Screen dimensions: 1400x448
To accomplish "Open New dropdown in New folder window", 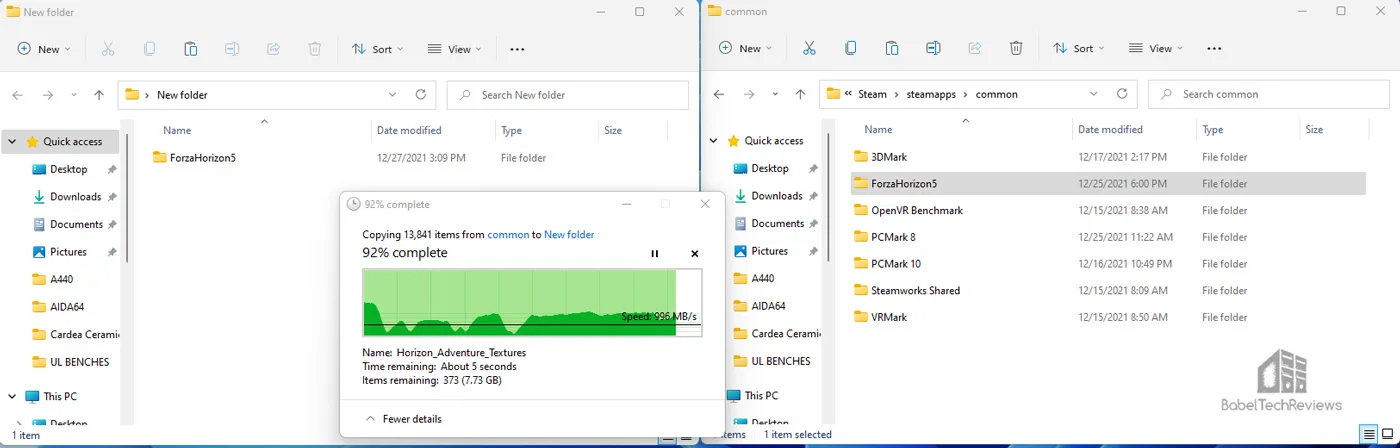I will 45,48.
